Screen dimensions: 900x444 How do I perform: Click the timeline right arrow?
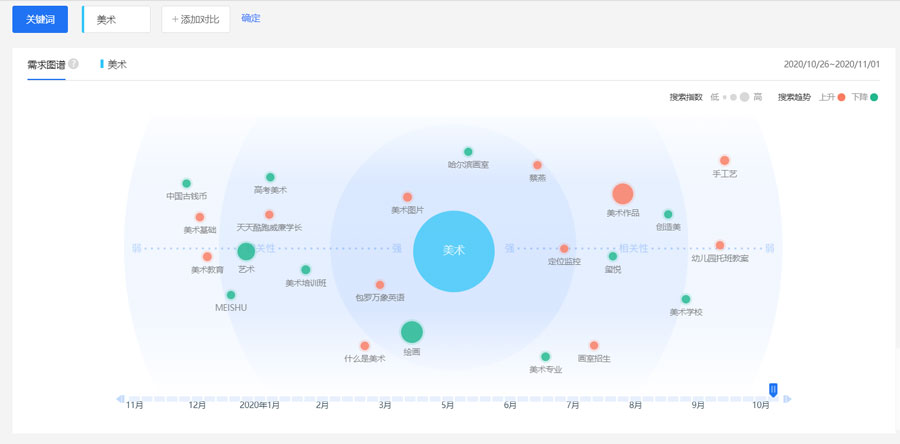click(787, 399)
